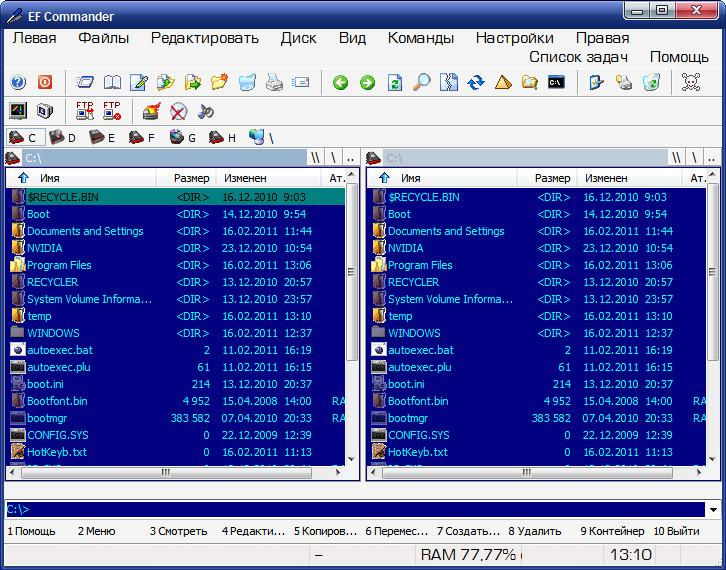Click right panel horizontal scrollbar thumb
Screen dimensions: 726x570
527,473
